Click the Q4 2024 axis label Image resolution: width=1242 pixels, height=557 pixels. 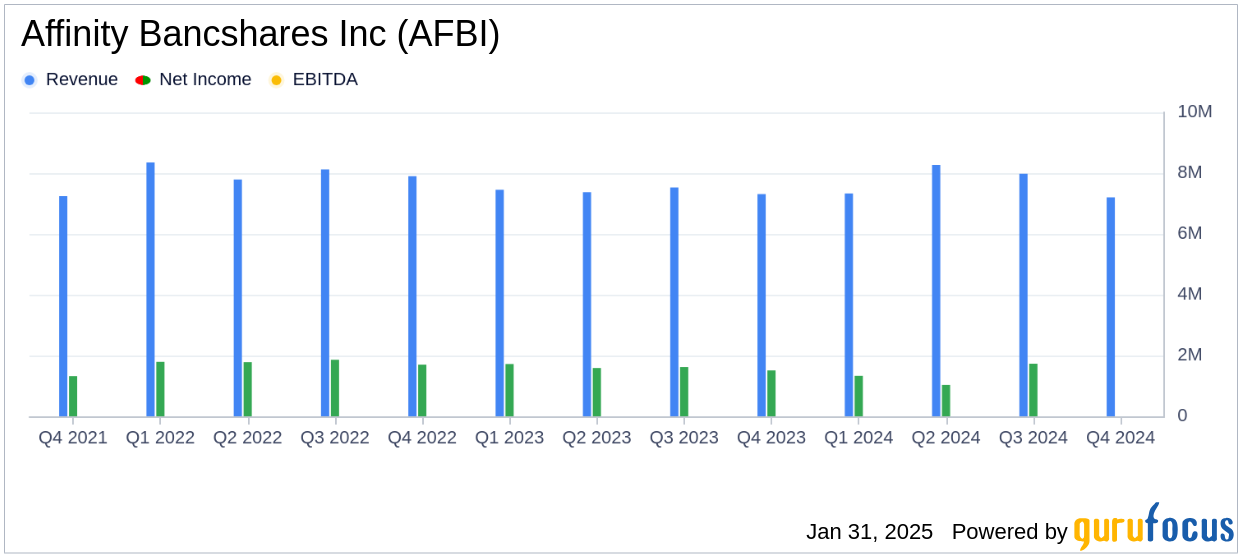pos(1120,438)
